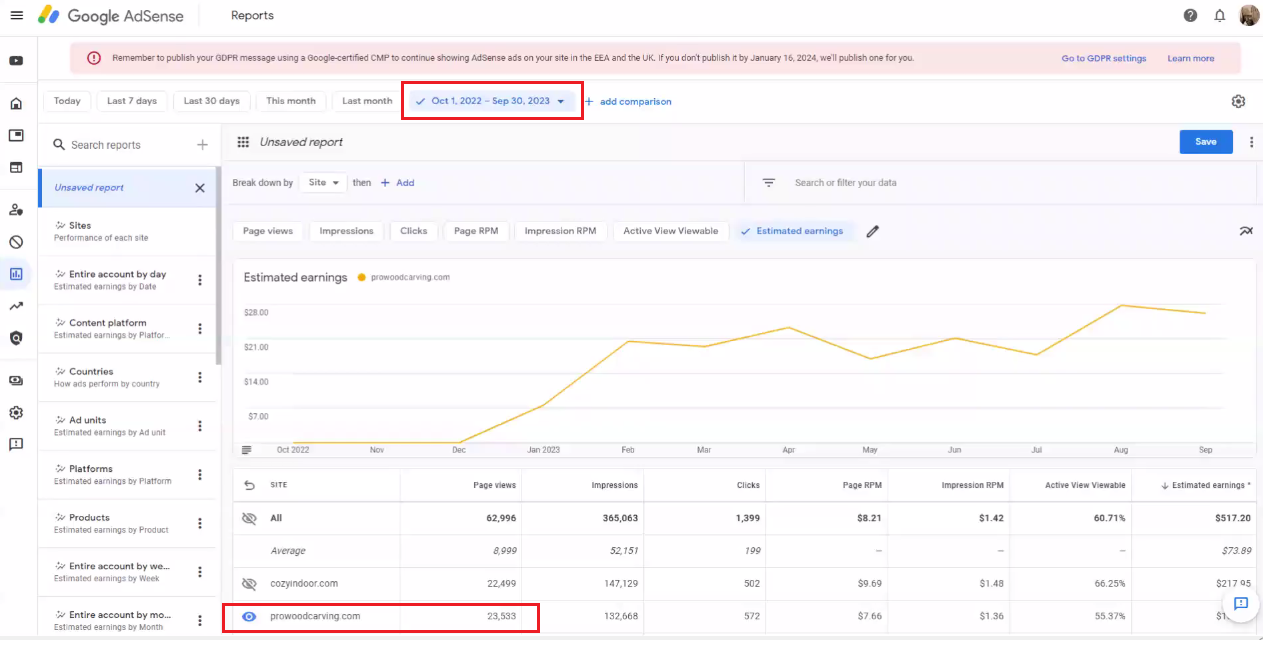Open the Optimization trend sidebar icon
The width and height of the screenshot is (1263, 648).
(x=16, y=306)
